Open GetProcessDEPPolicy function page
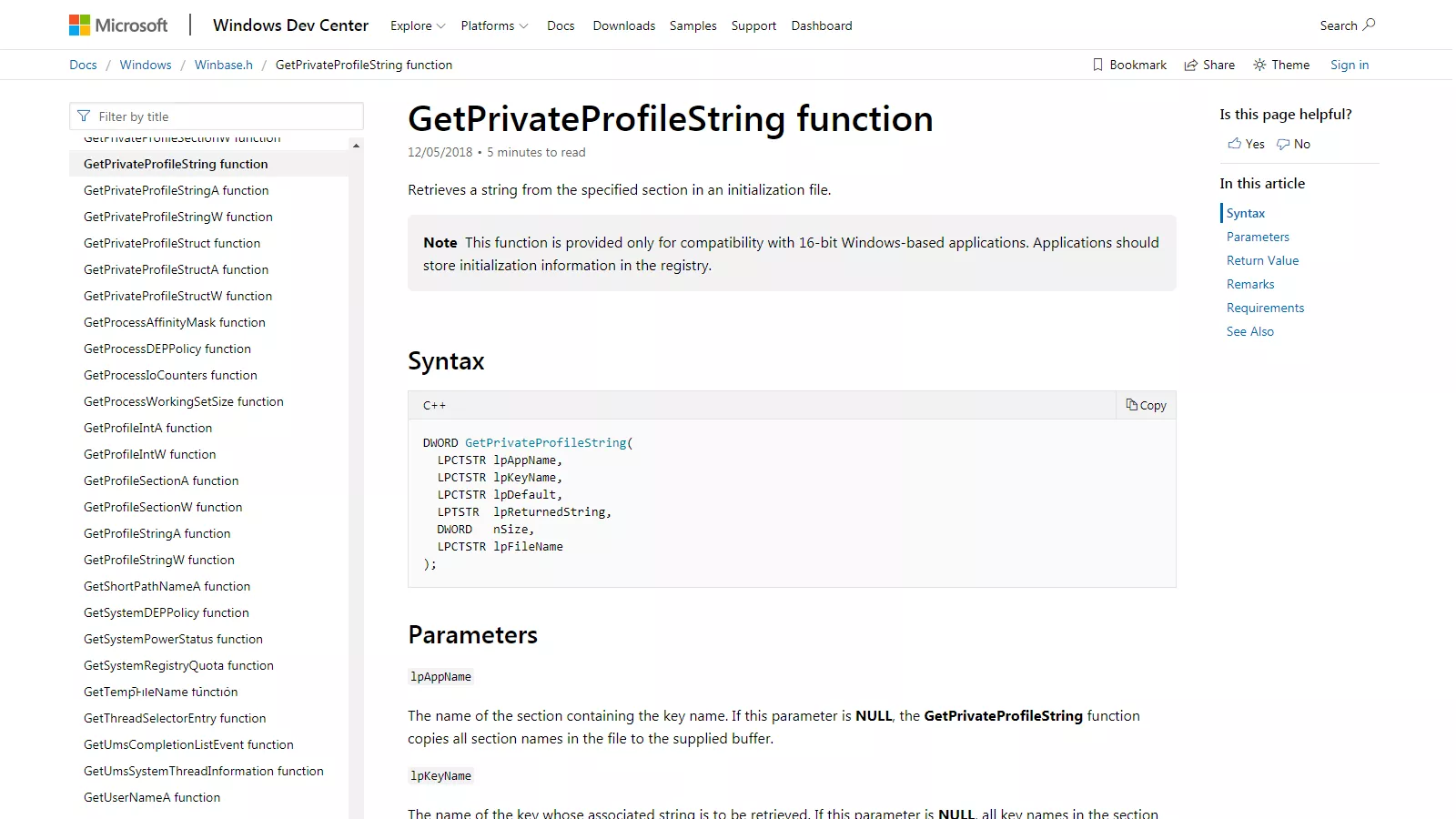Image resolution: width=1456 pixels, height=819 pixels. [167, 349]
